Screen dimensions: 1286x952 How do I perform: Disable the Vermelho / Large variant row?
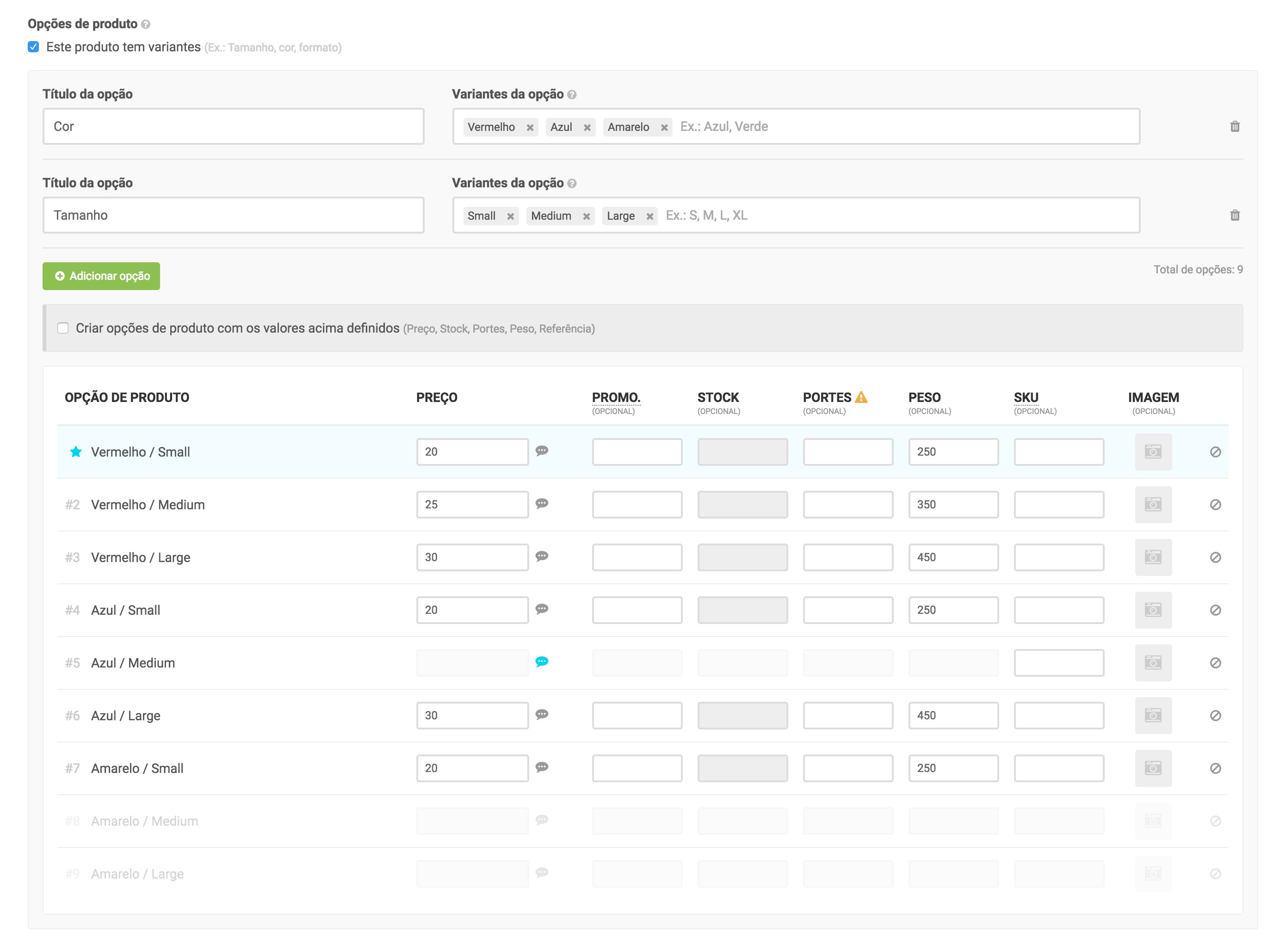[1215, 557]
